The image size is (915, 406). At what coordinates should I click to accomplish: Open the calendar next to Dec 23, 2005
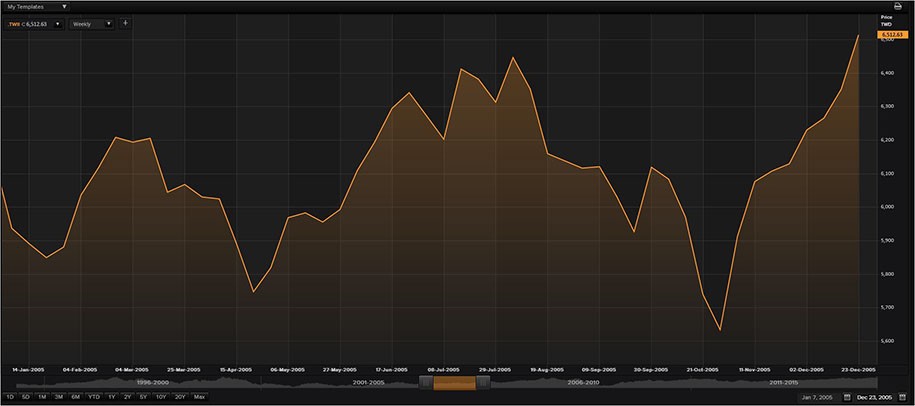[x=903, y=397]
